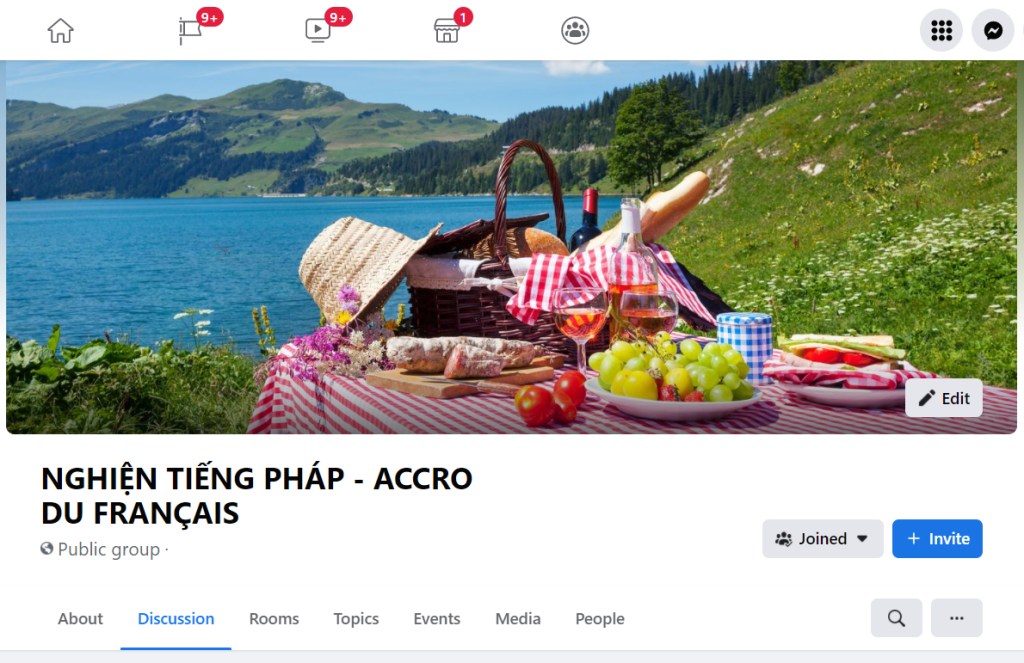The image size is (1024, 663).
Task: View the Media tab
Action: (518, 619)
